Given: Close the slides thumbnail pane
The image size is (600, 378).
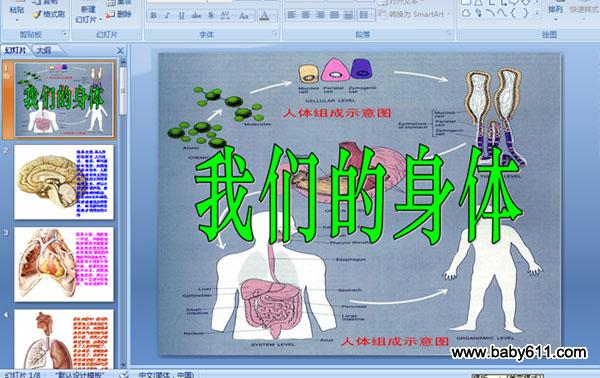Looking at the screenshot, I should click(x=121, y=50).
